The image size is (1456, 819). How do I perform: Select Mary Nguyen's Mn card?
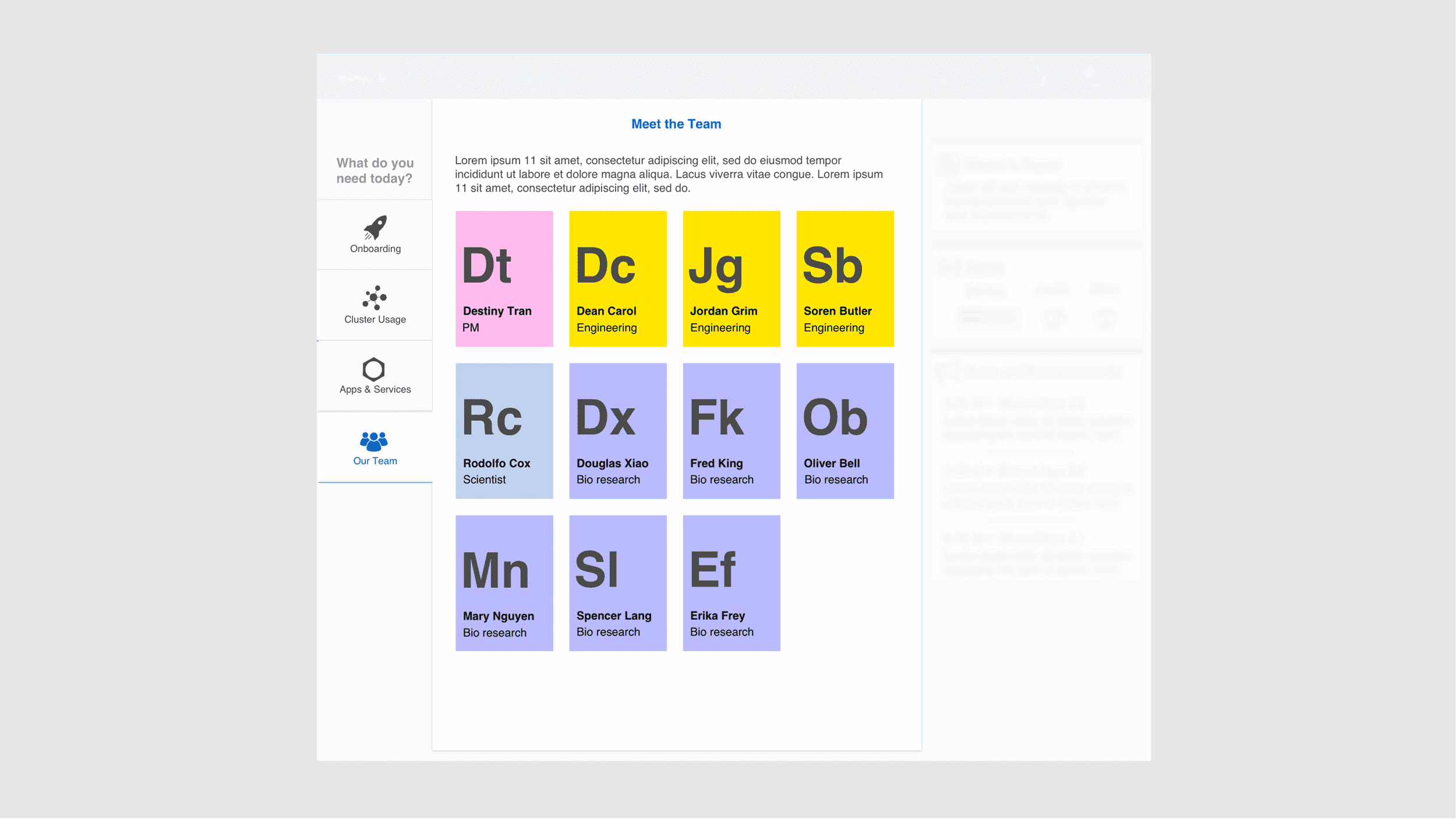pos(504,583)
